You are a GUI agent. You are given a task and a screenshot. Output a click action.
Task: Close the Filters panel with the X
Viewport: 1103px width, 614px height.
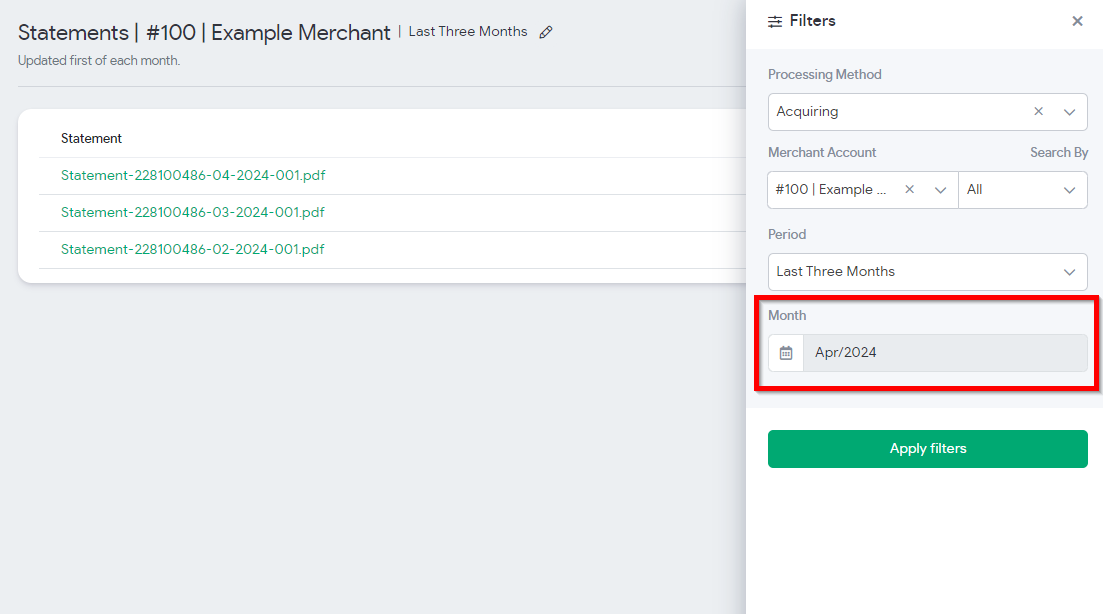point(1077,21)
